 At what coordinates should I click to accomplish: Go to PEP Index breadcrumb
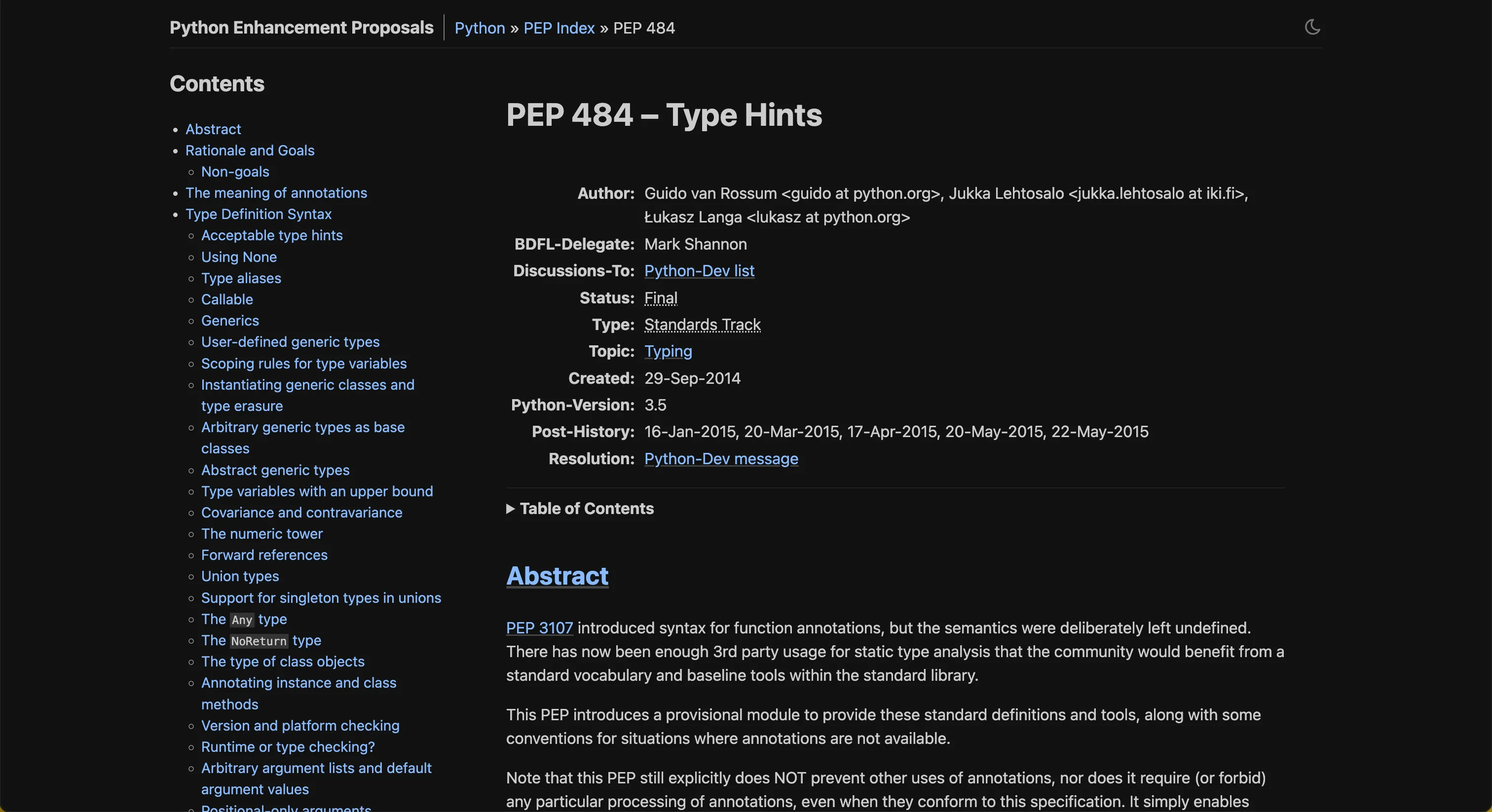pos(559,28)
